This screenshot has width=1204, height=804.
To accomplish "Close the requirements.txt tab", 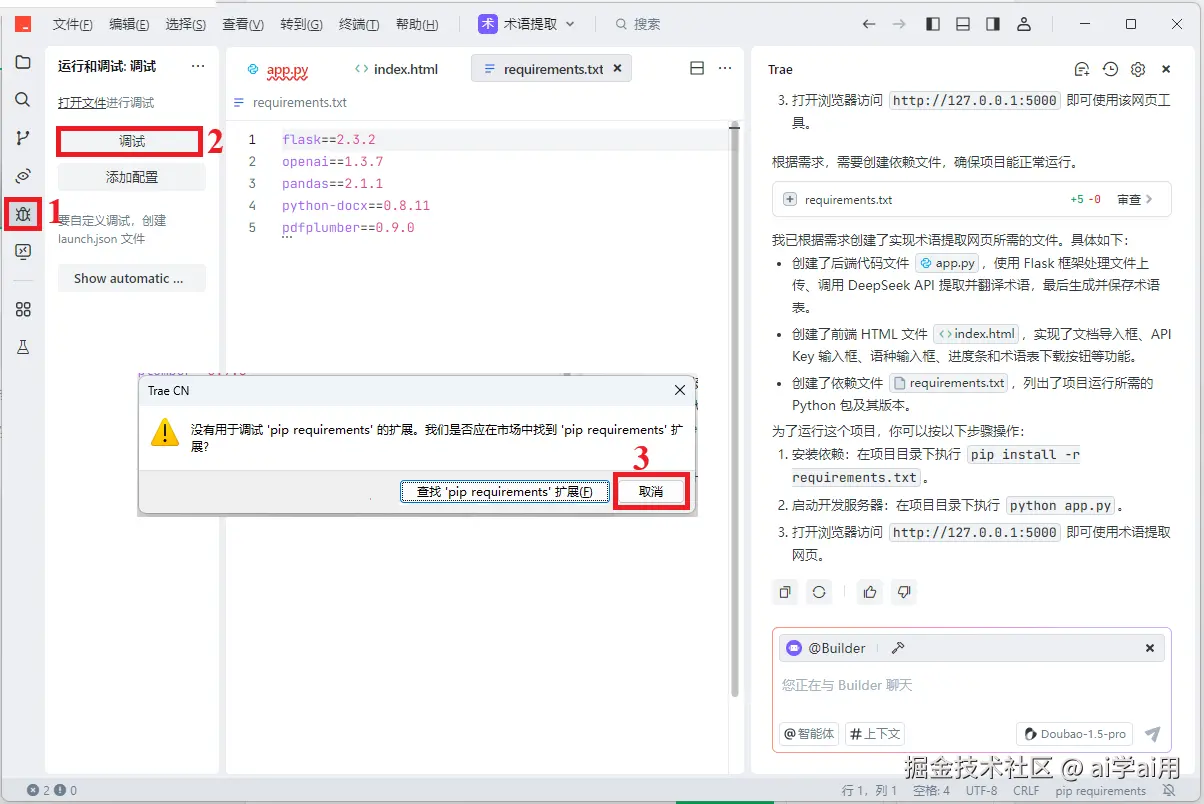I will pos(617,68).
